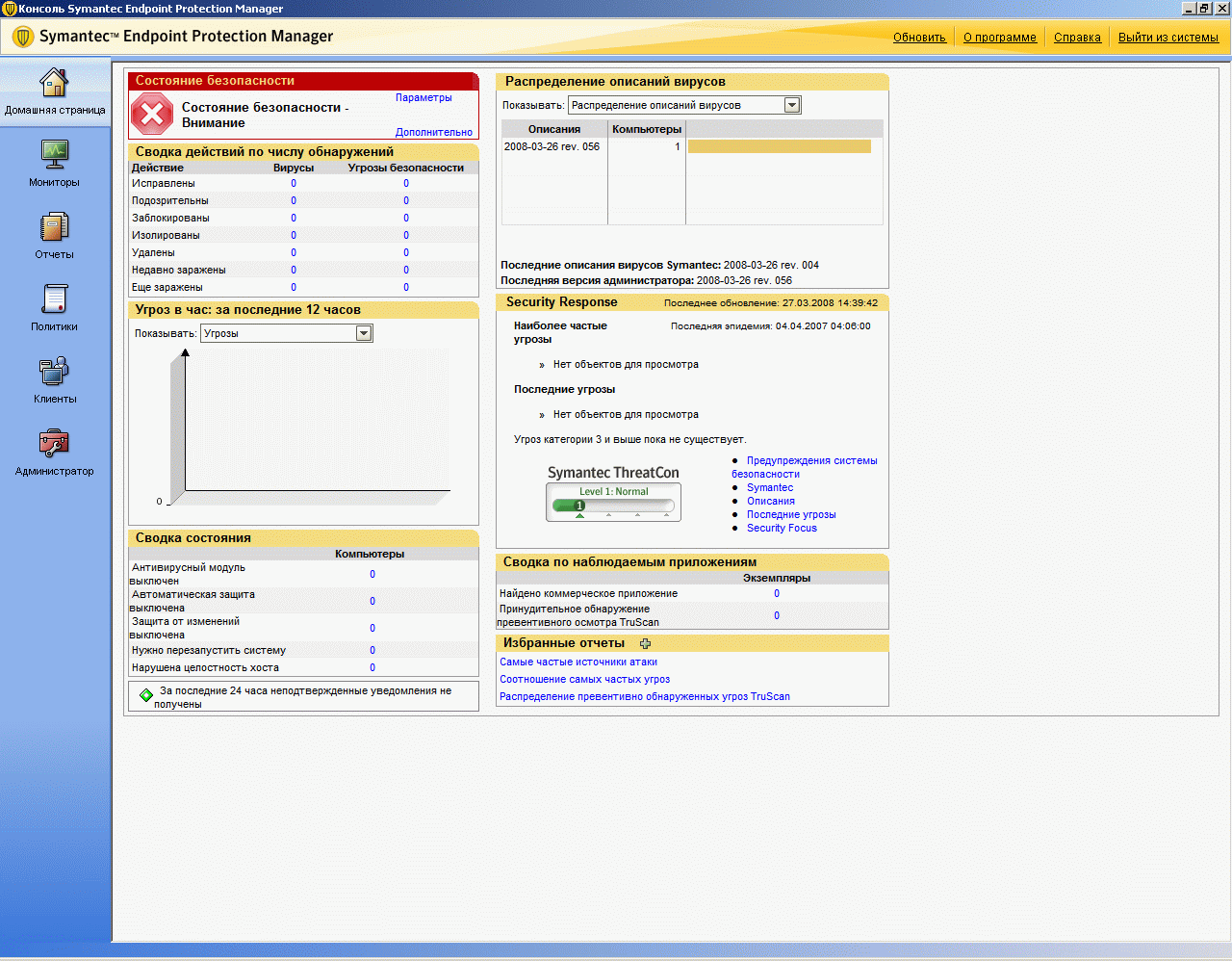1232x961 pixels.
Task: Click the yellow bar in virus definitions chart
Action: 780,146
